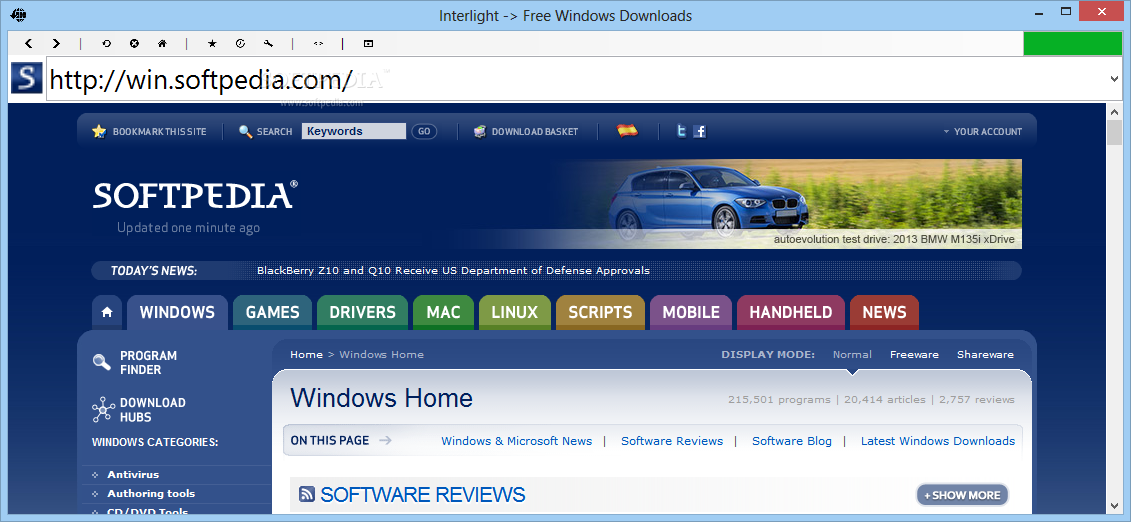This screenshot has width=1131, height=522.
Task: Click the scrollbar up arrow
Action: click(x=1114, y=112)
